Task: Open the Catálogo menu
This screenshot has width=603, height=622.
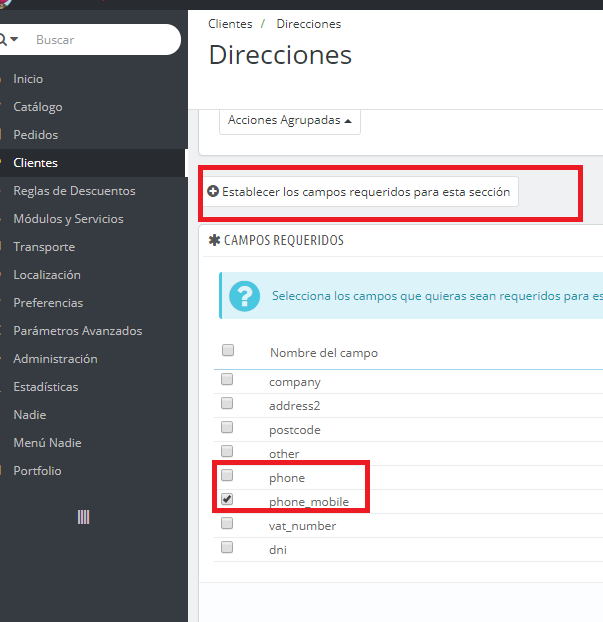Action: click(x=38, y=107)
